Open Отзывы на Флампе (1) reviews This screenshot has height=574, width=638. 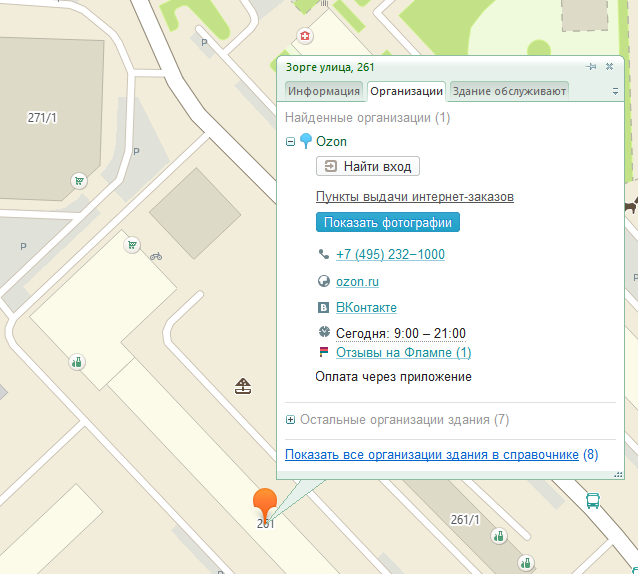pyautogui.click(x=403, y=352)
